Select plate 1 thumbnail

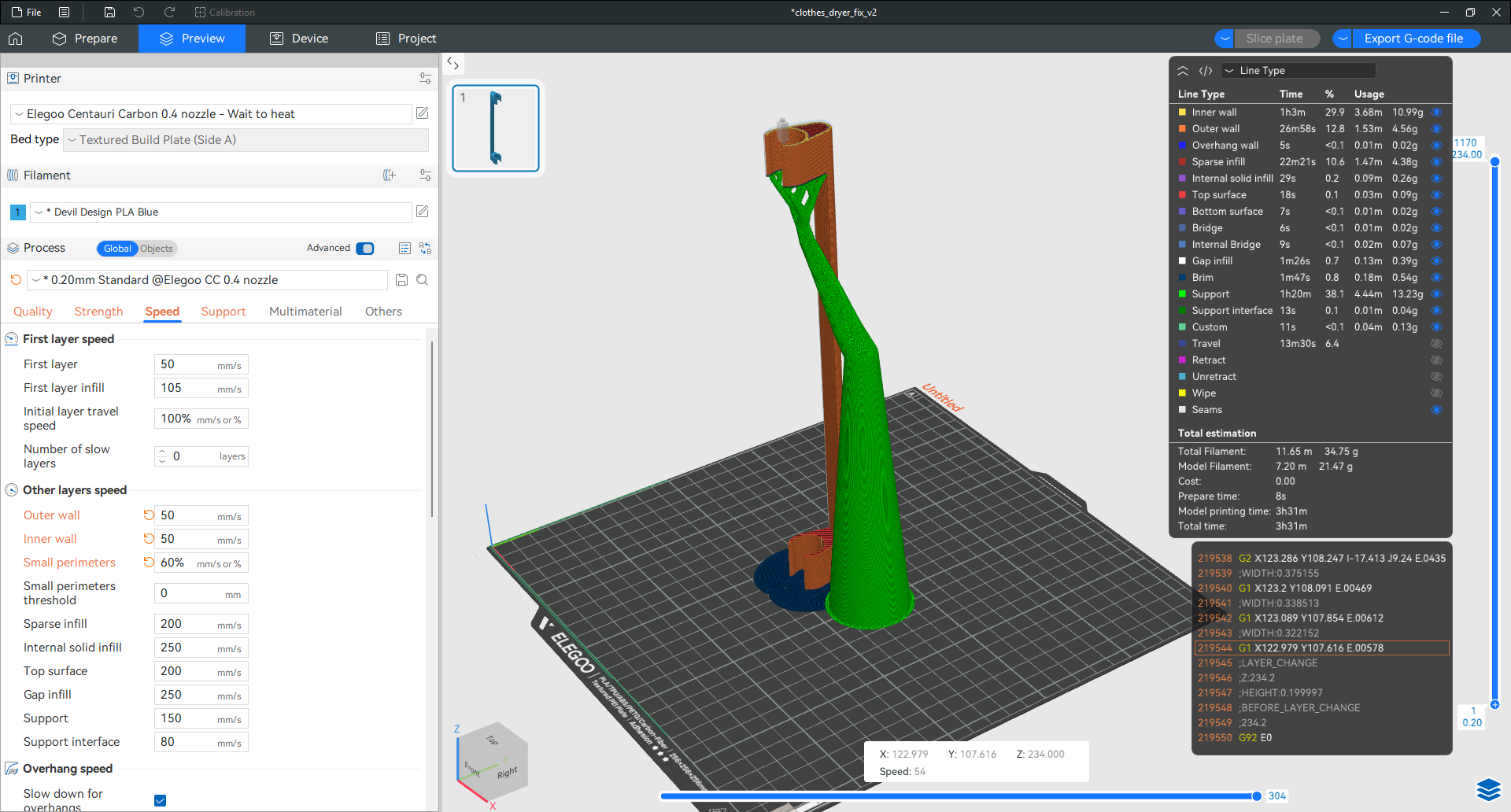(496, 128)
